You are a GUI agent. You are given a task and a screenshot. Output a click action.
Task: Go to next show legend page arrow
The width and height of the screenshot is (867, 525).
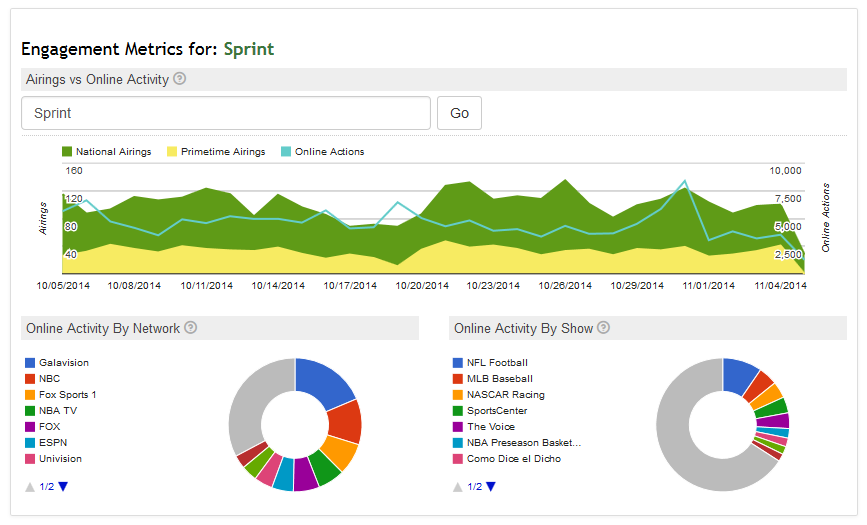(491, 487)
